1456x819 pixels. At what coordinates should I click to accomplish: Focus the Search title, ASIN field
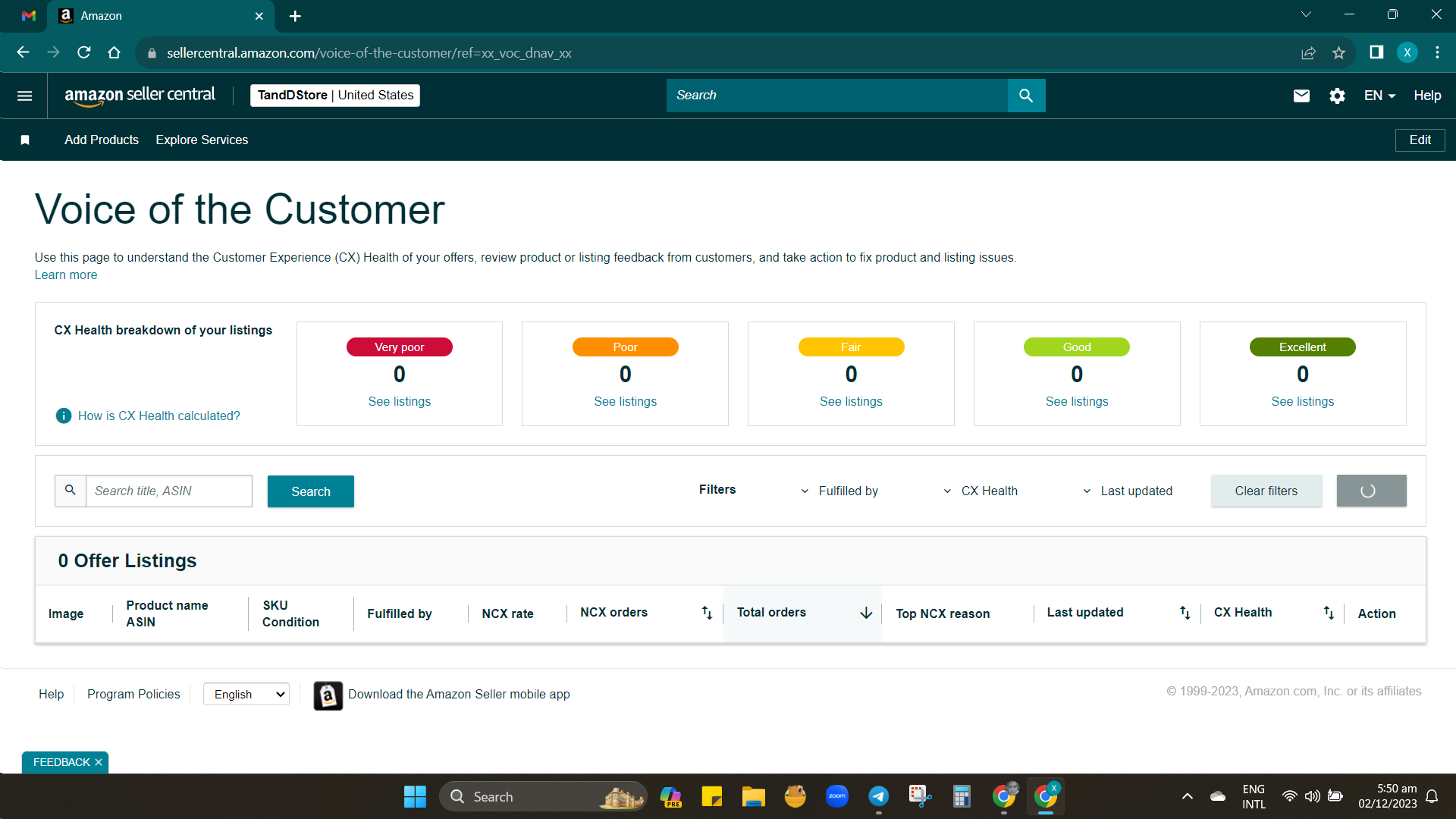(168, 491)
